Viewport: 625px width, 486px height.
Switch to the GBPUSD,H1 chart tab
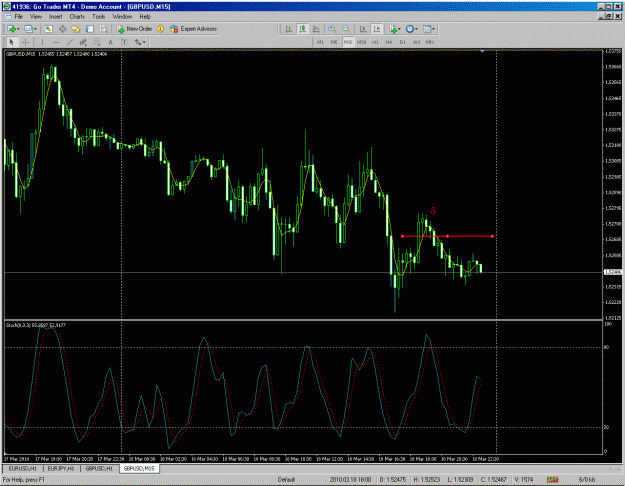99,468
